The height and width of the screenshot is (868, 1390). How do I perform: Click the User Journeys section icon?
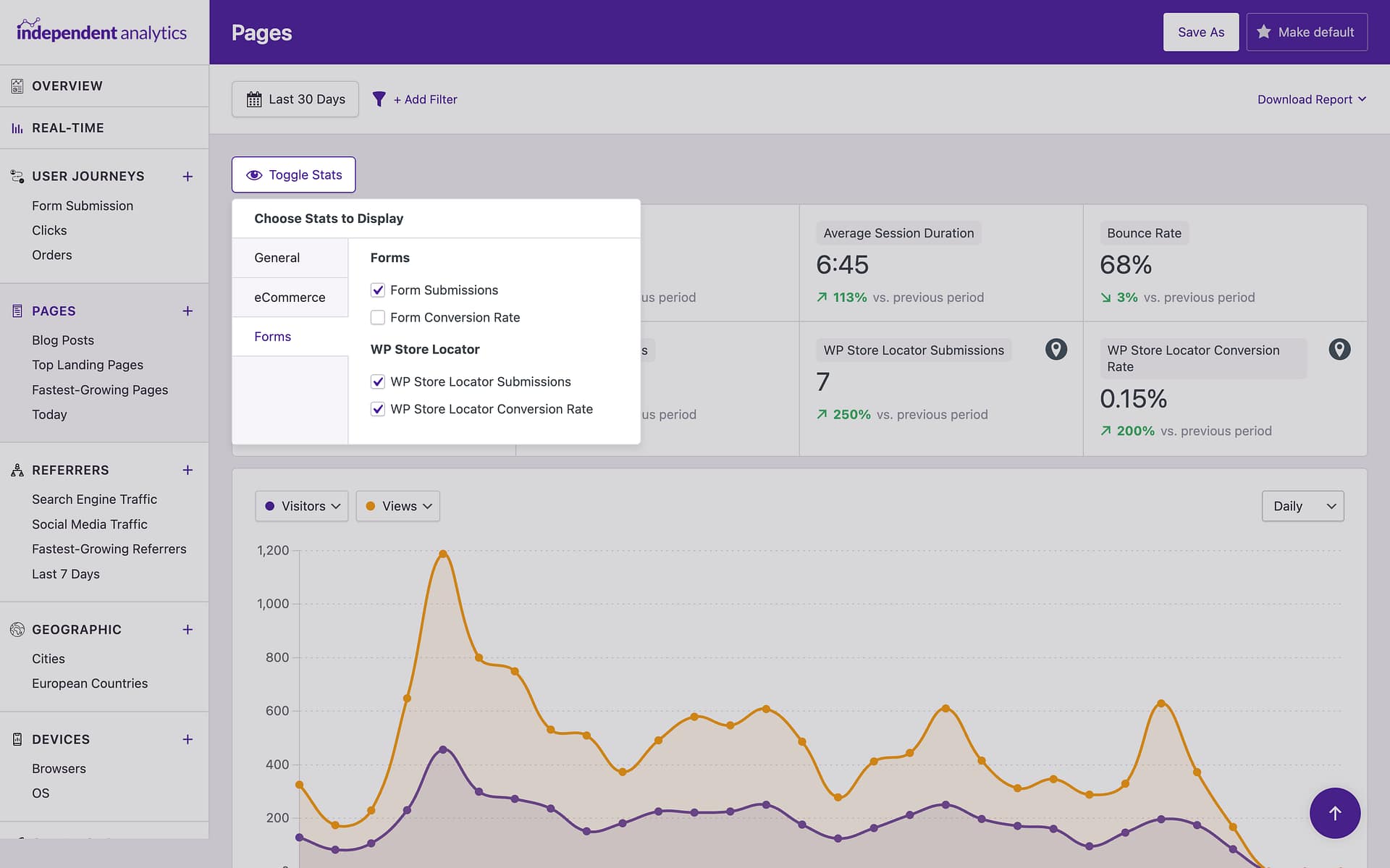(x=17, y=176)
